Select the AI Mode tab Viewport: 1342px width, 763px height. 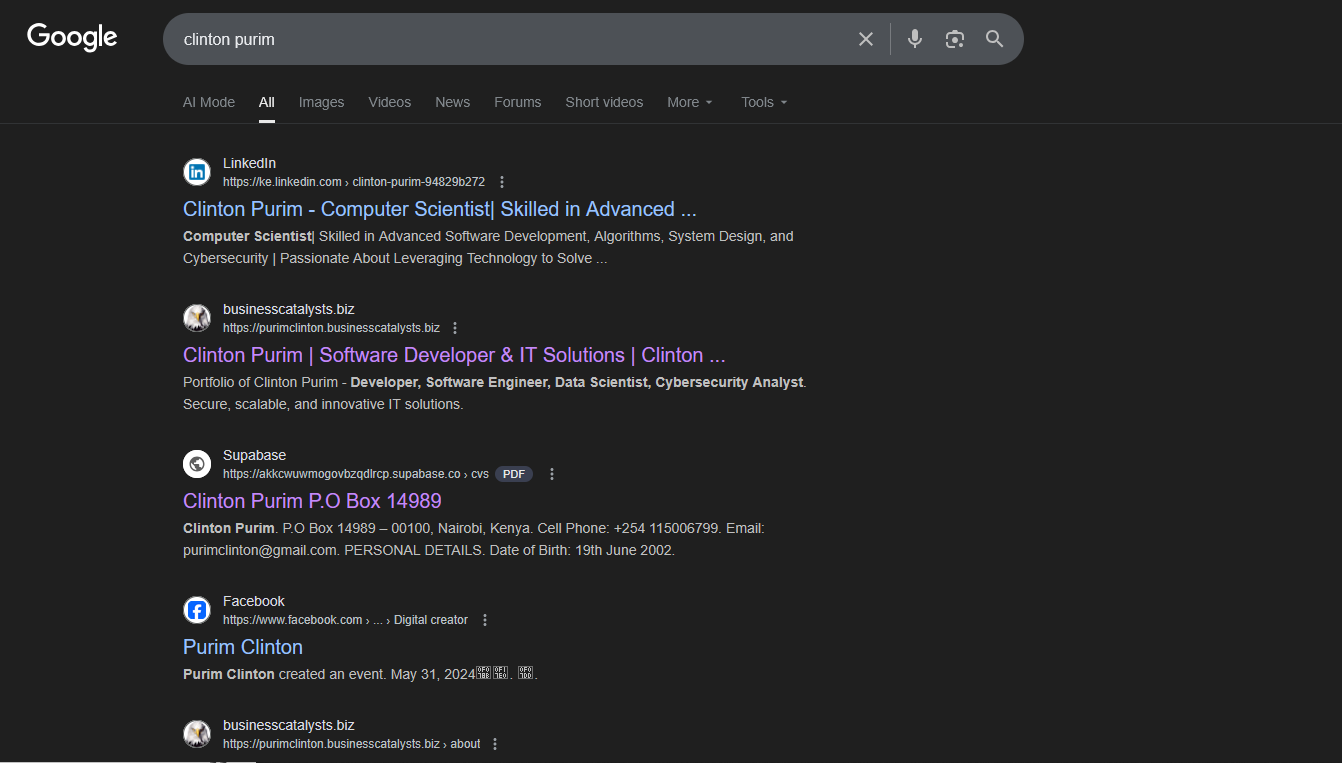tap(209, 102)
